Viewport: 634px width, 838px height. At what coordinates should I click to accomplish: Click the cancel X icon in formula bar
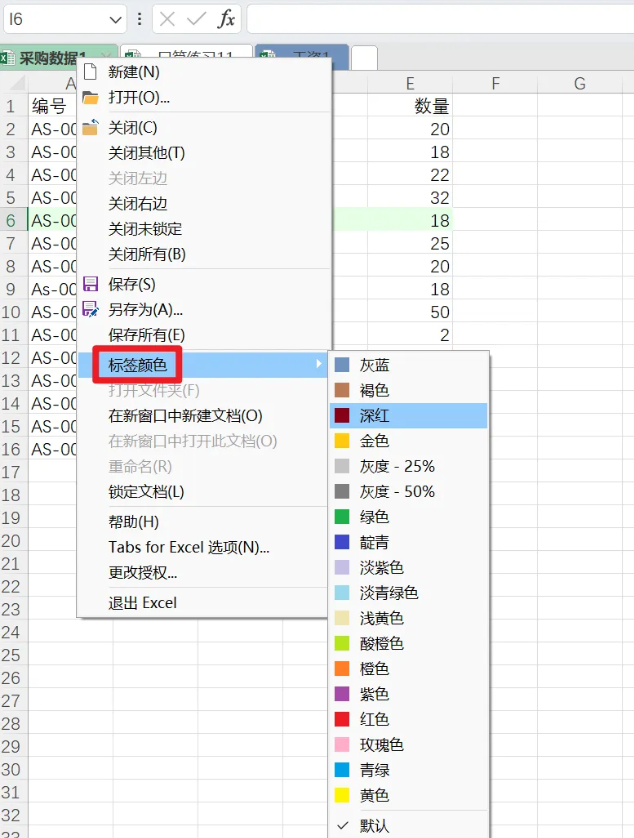(x=168, y=19)
